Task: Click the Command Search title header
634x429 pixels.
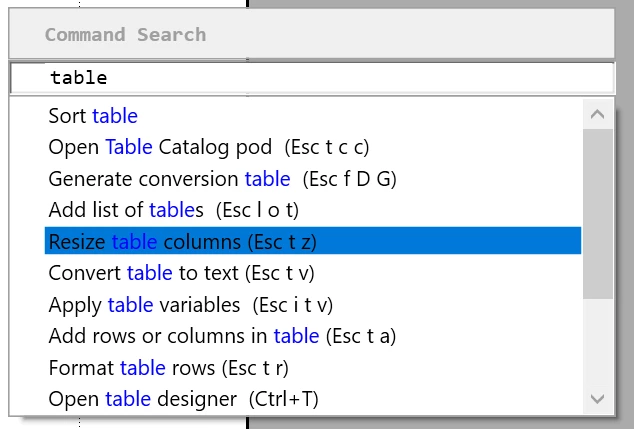Action: 125,35
